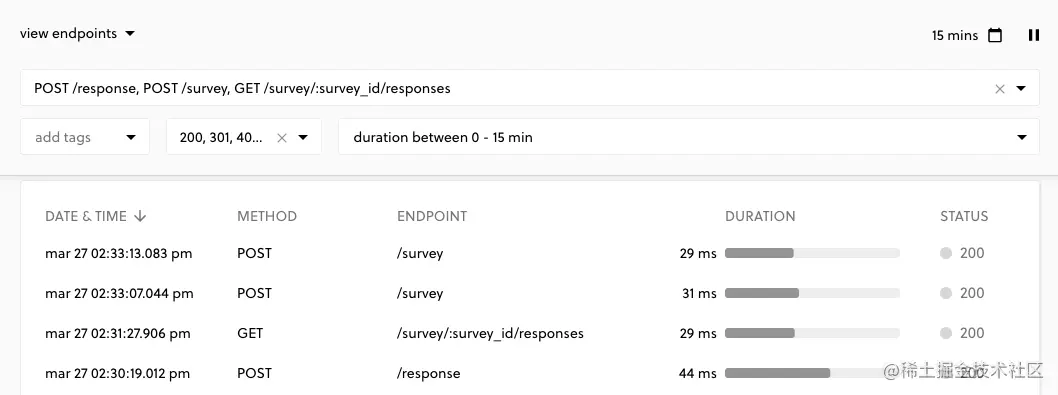Clear the status codes filter X
This screenshot has height=395, width=1058.
tap(282, 138)
